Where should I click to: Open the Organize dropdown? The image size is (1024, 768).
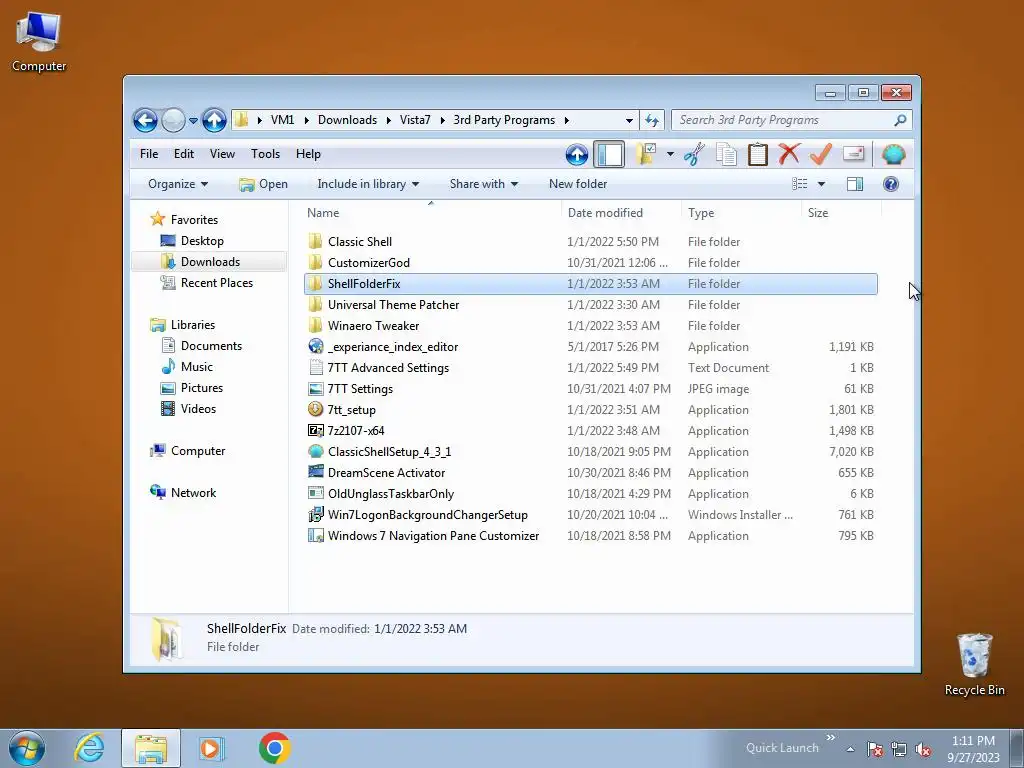click(178, 184)
